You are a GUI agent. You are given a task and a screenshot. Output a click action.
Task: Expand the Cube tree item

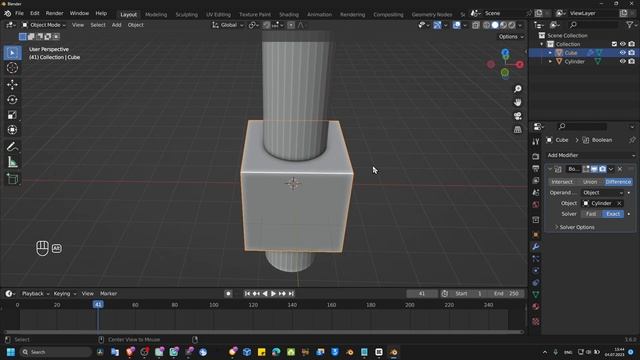point(550,53)
